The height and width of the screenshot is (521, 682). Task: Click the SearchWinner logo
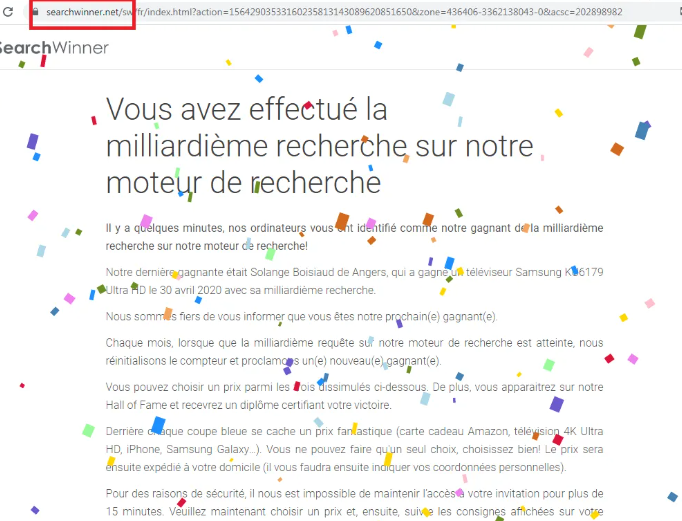click(x=54, y=47)
